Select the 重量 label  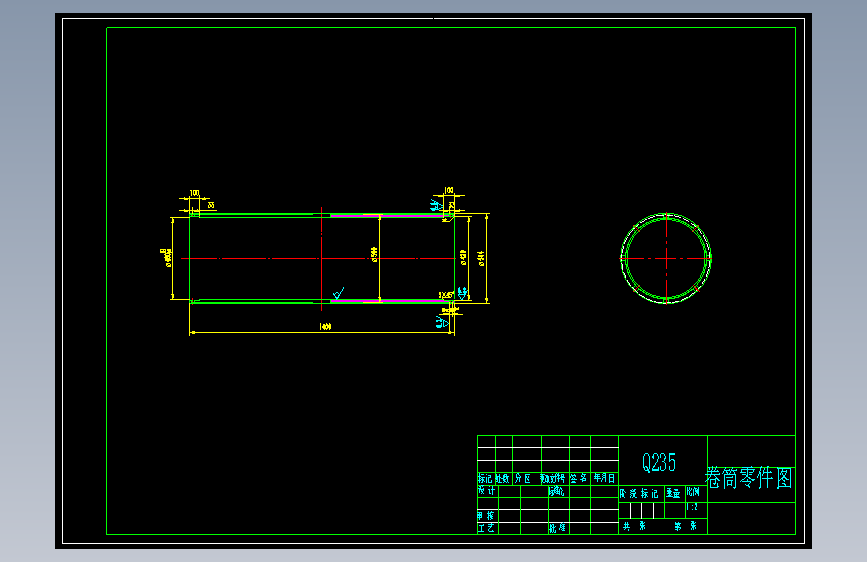(673, 493)
